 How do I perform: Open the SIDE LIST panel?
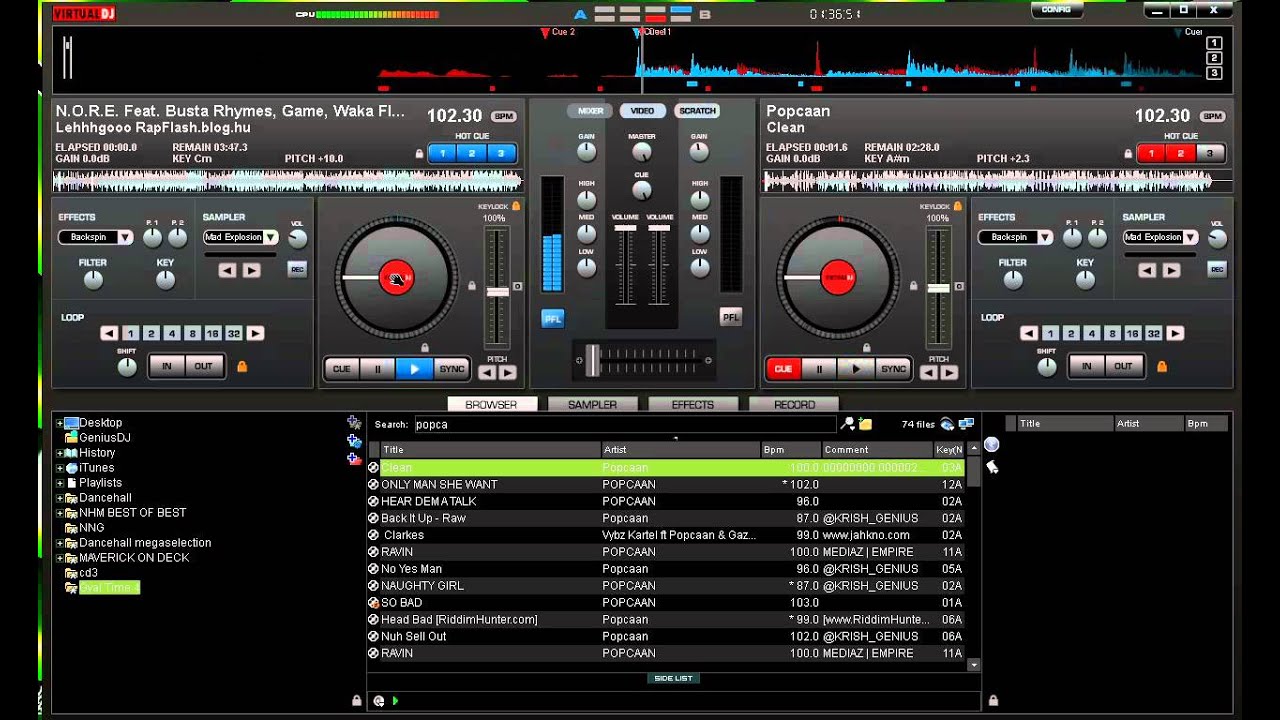[x=673, y=678]
